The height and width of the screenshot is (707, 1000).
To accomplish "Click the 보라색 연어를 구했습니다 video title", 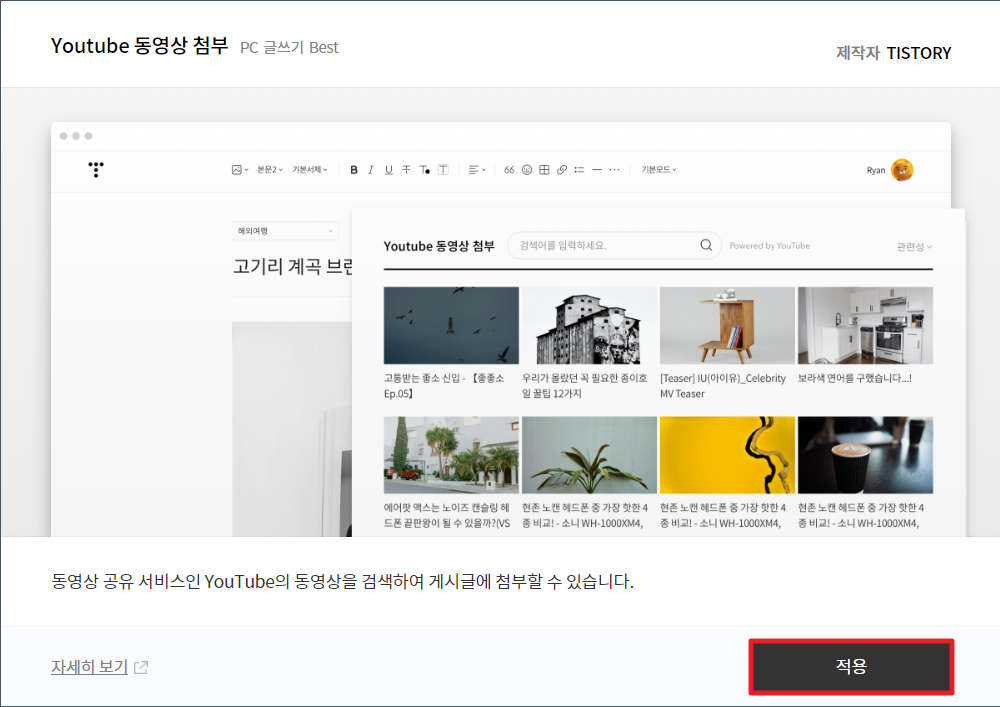I will pyautogui.click(x=855, y=378).
